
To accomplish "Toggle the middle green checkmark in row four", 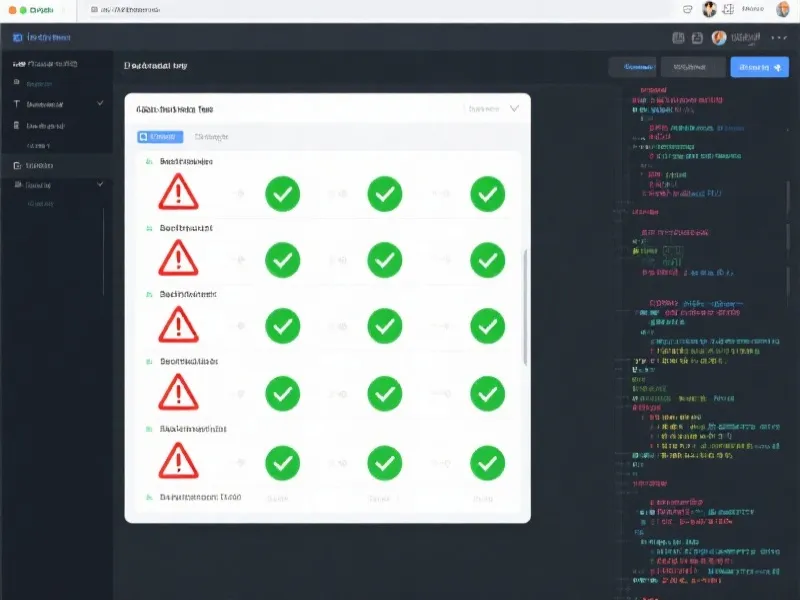I will click(385, 393).
